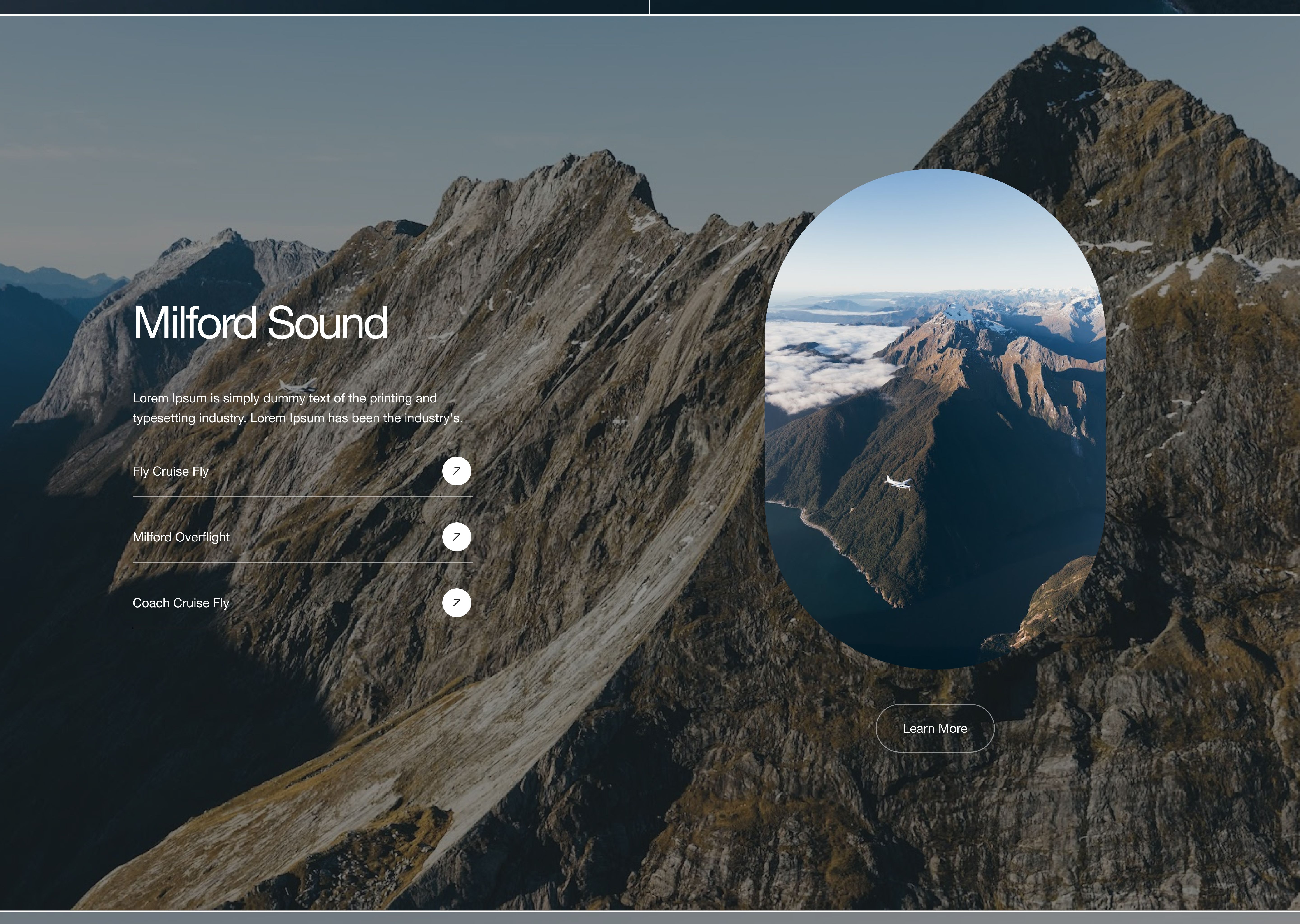Select the Coach Cruise Fly text link
1300x924 pixels.
coord(181,603)
